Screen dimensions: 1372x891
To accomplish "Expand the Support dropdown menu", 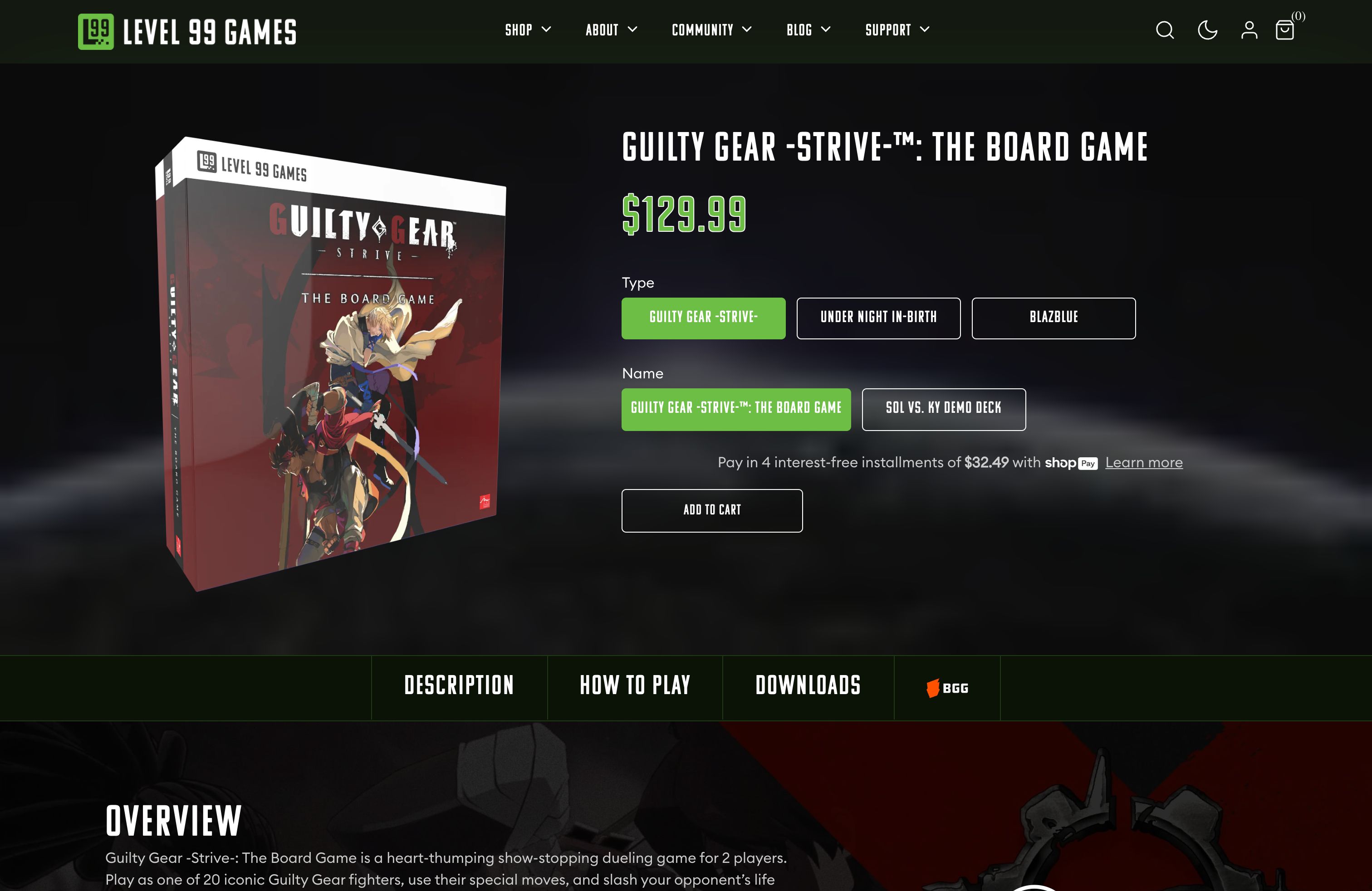I will [x=897, y=30].
